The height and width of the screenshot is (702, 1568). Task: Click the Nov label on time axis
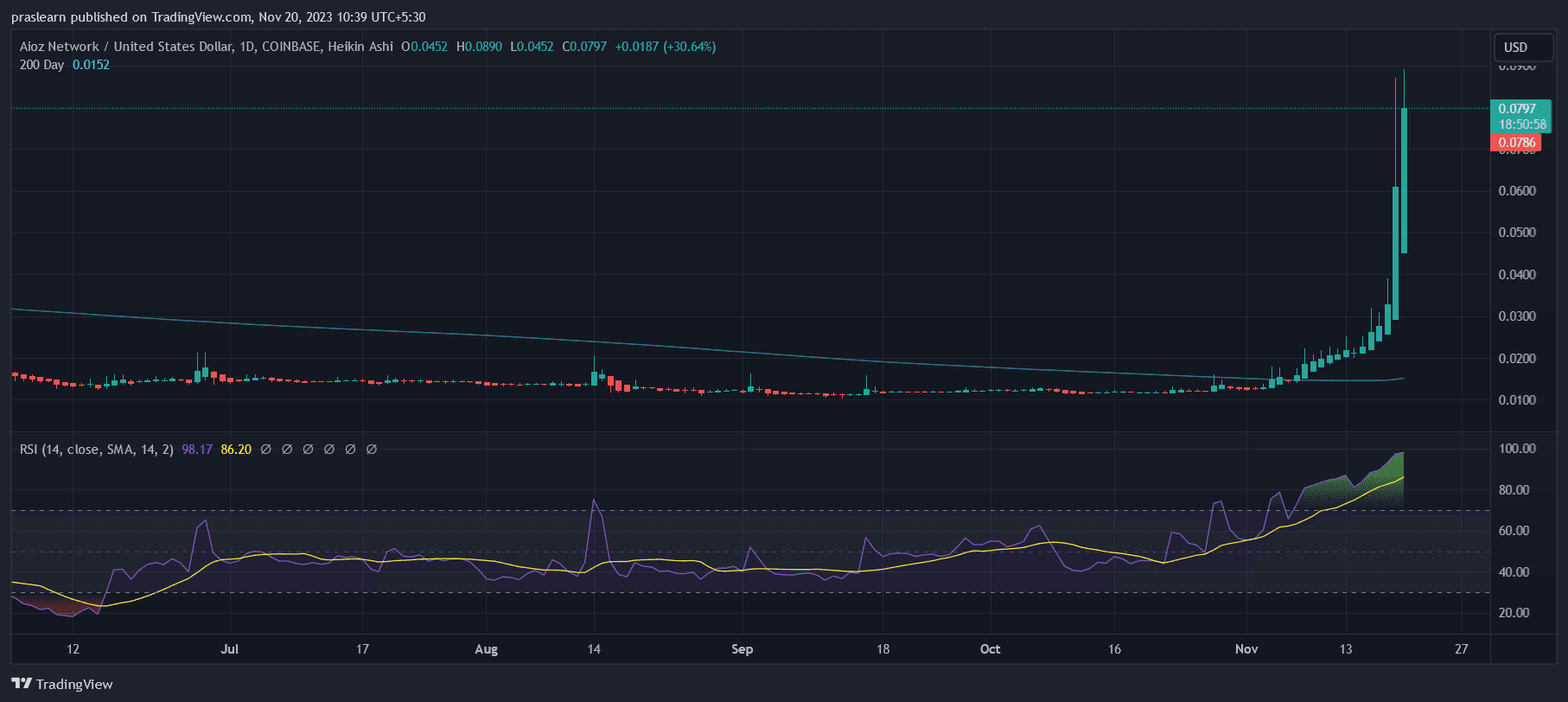(x=1246, y=649)
